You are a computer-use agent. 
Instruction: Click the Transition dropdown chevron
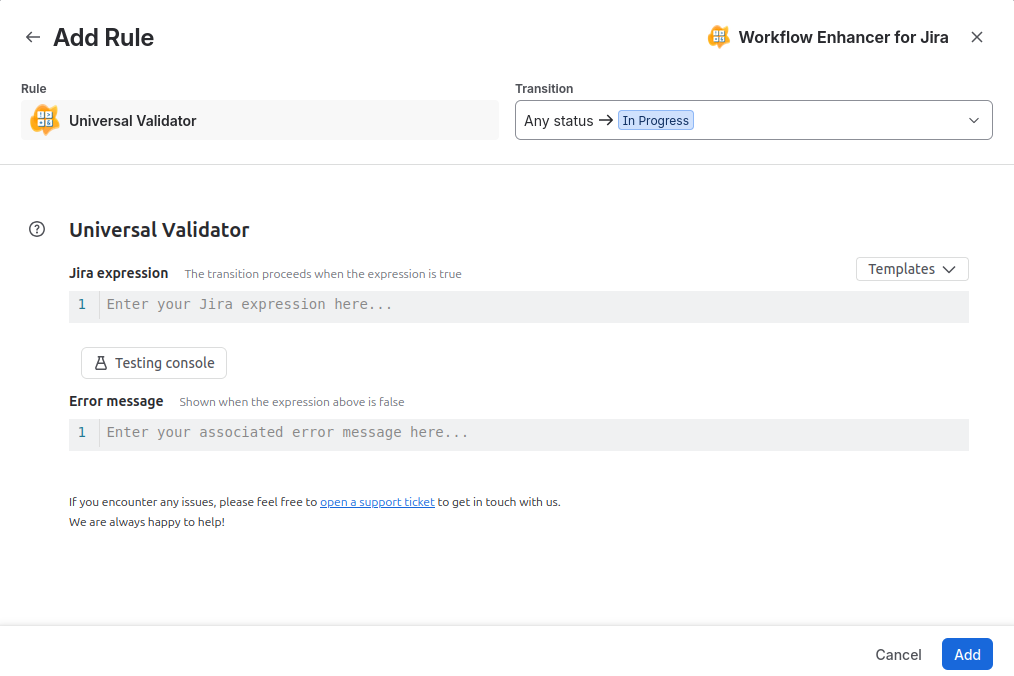(973, 120)
